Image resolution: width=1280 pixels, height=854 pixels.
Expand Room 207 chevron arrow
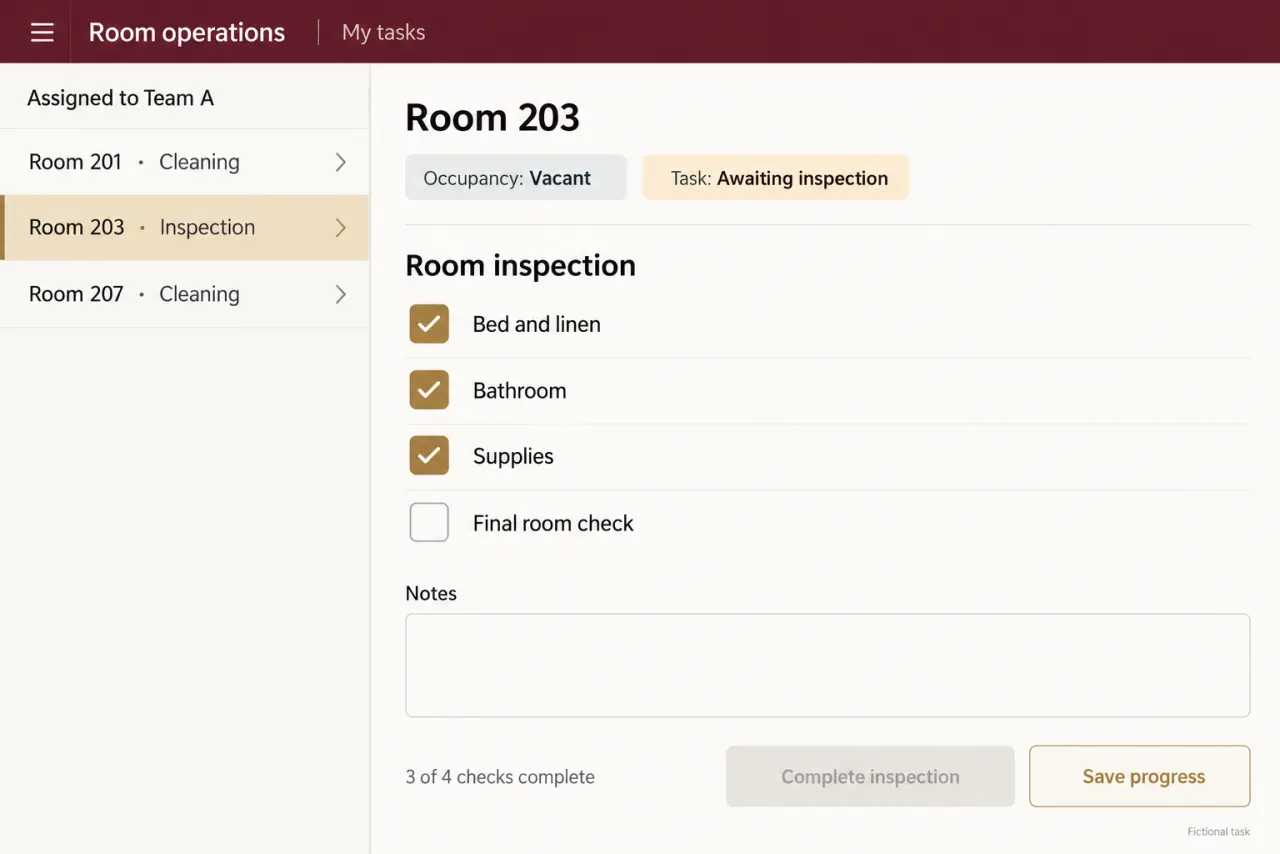coord(340,294)
